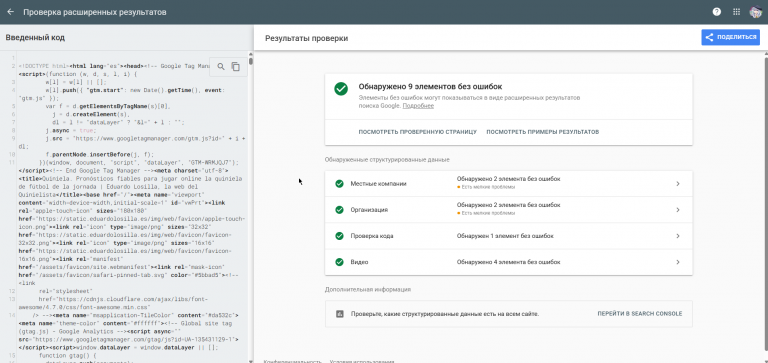Viewport: 768px width, 363px height.
Task: Click ПОСМОТРЕТЬ ПРИМЕРЫ РЕЗУЛЬТАТОВ
Action: 543,132
